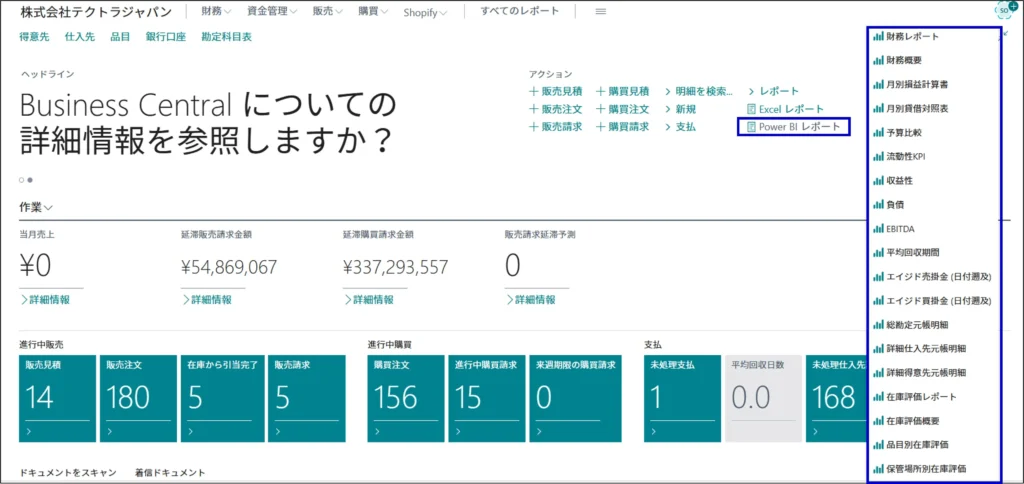
Task: Click 詳細情報 under 延滞販売請求金額
Action: pyautogui.click(x=207, y=300)
